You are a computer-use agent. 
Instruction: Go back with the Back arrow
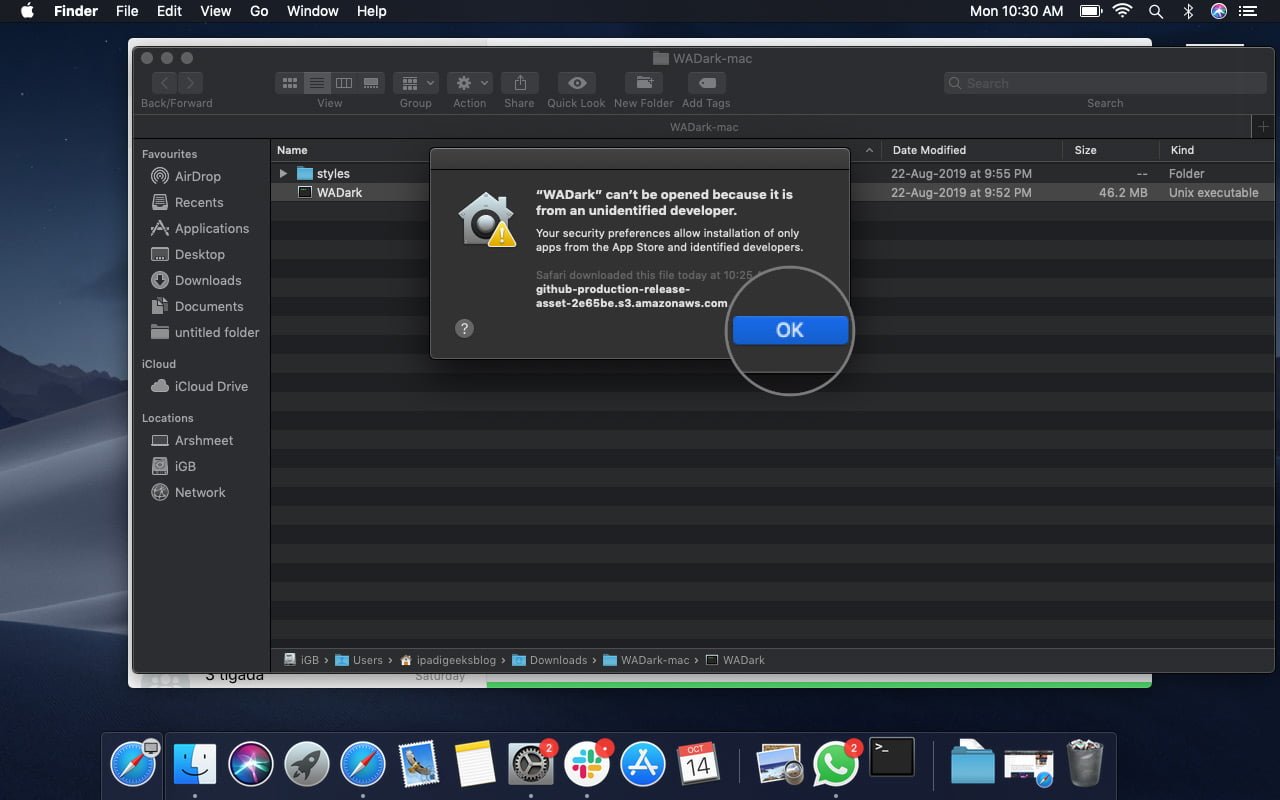tap(165, 83)
